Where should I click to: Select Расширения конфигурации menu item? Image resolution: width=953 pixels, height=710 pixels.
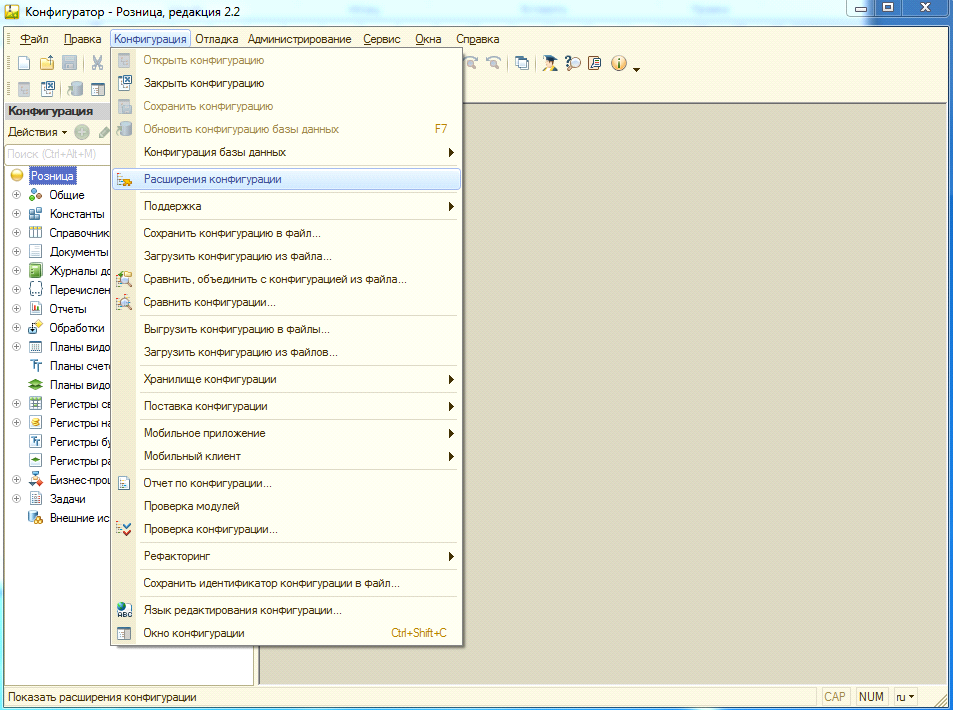click(x=286, y=179)
